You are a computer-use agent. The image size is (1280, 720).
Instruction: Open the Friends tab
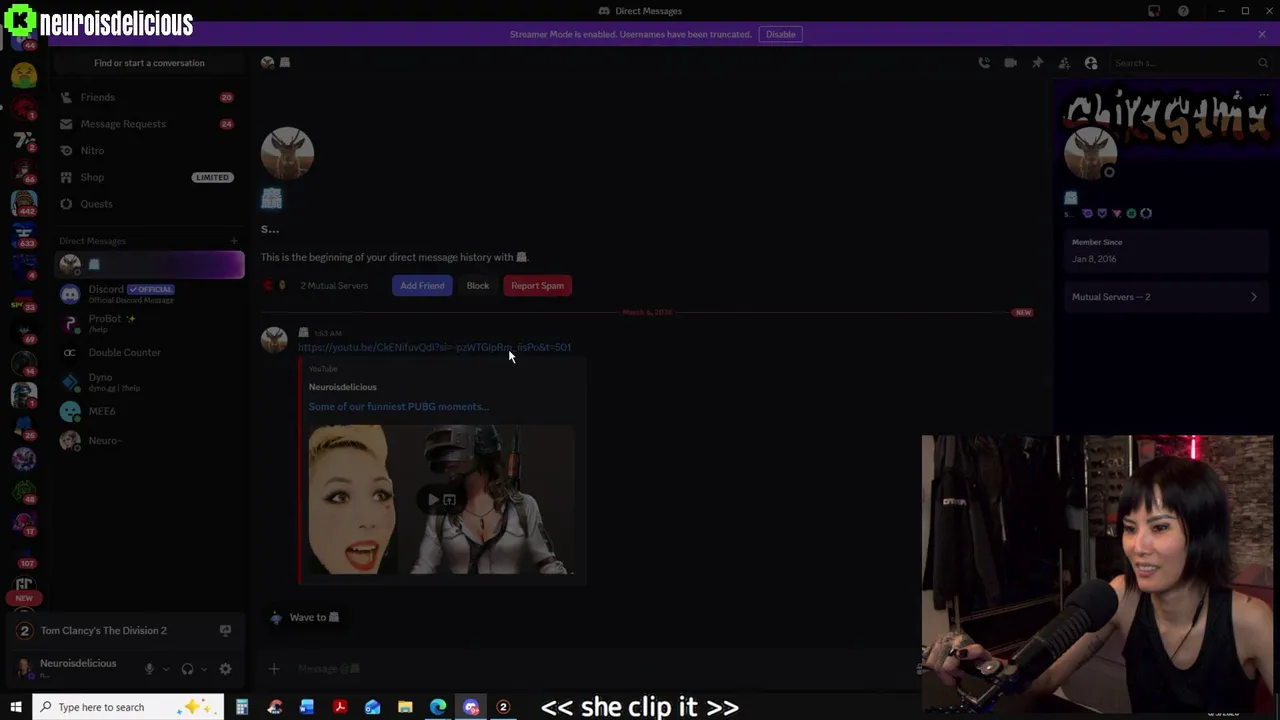(x=149, y=97)
